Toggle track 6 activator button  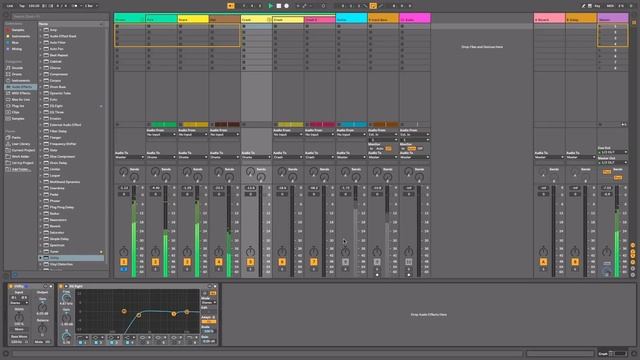282,262
